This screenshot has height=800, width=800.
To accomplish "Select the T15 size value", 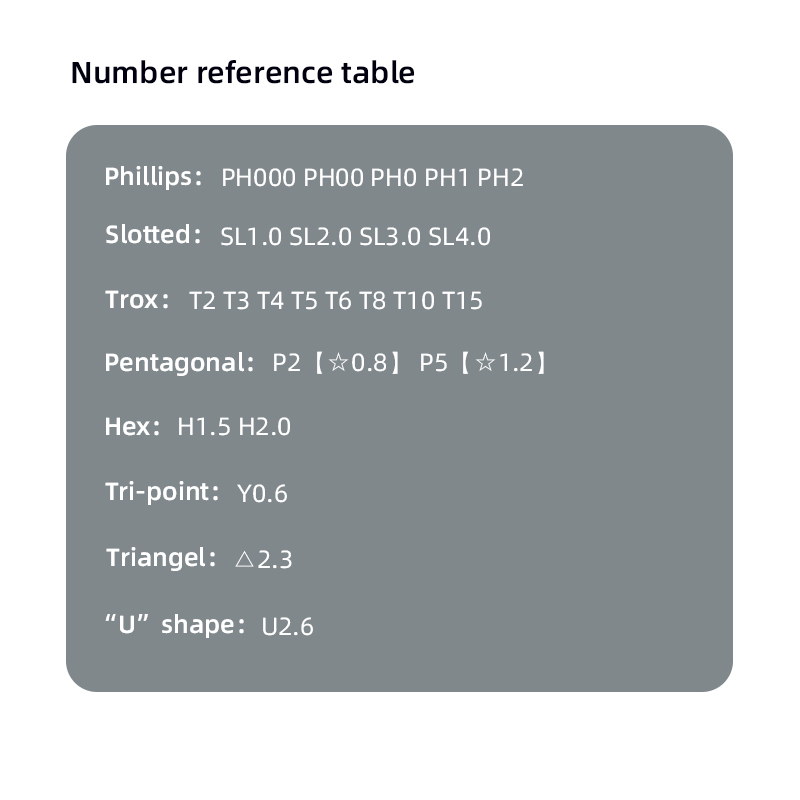I will 463,301.
